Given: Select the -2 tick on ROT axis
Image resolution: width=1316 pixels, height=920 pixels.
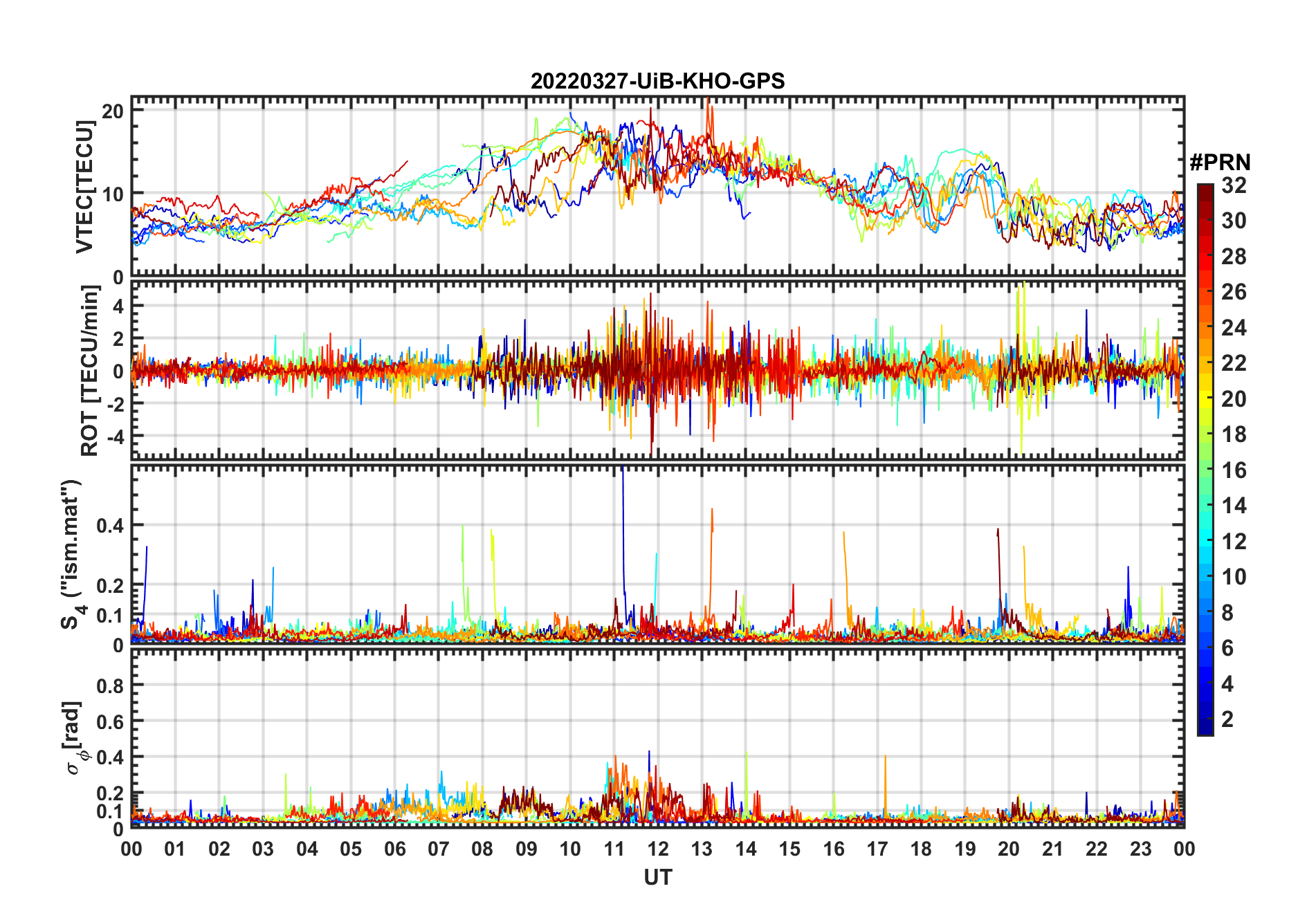Looking at the screenshot, I should tap(114, 404).
